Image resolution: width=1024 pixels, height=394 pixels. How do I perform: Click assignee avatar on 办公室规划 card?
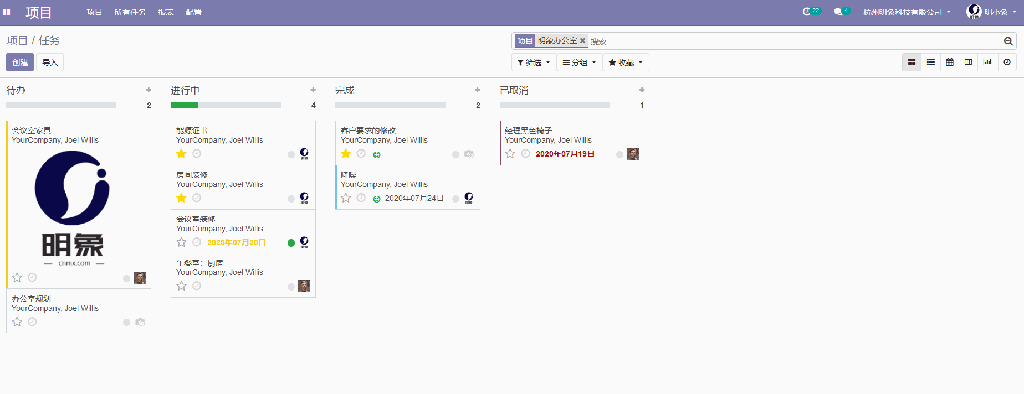pyautogui.click(x=140, y=322)
